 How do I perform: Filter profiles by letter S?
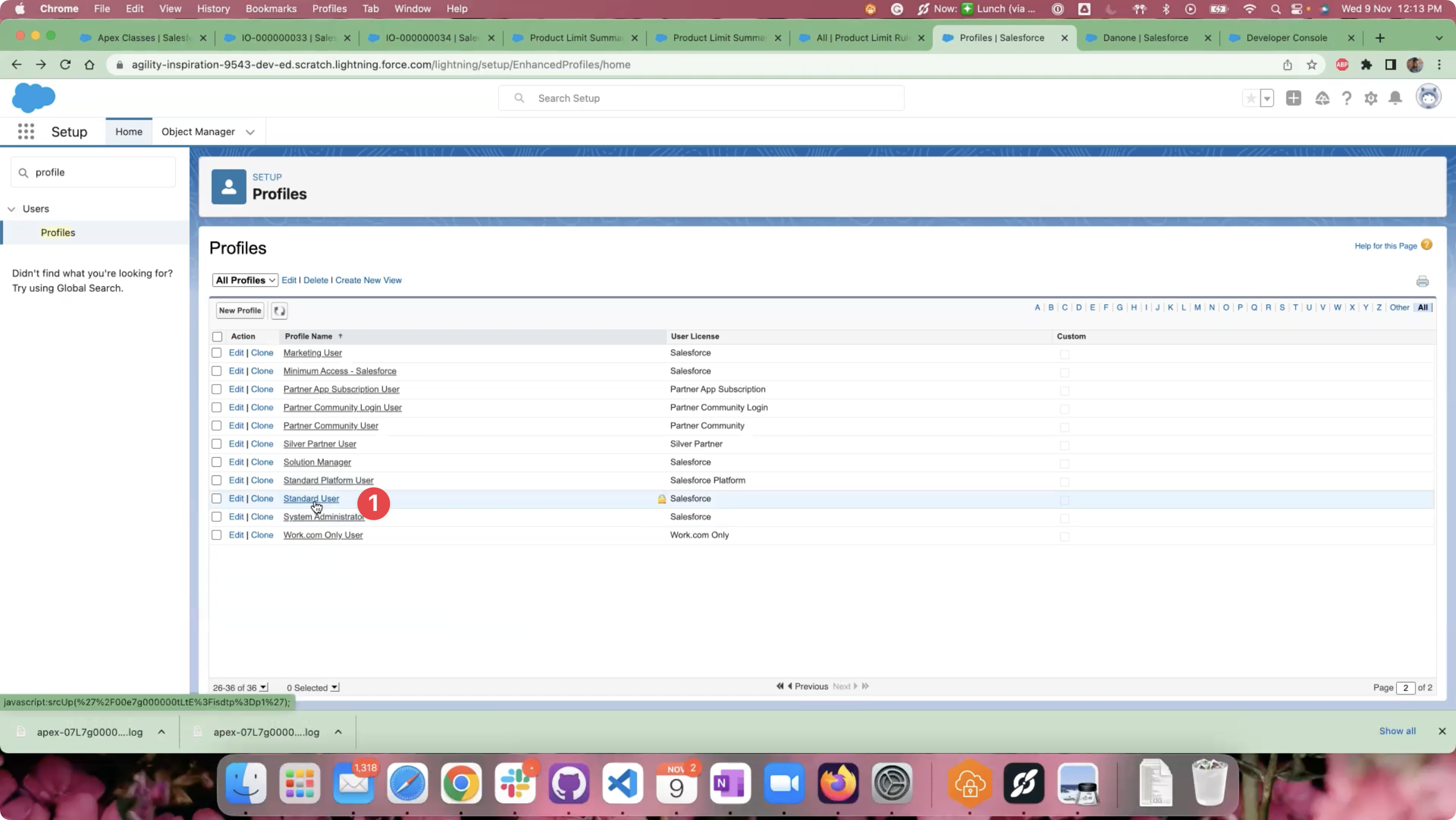(1282, 308)
